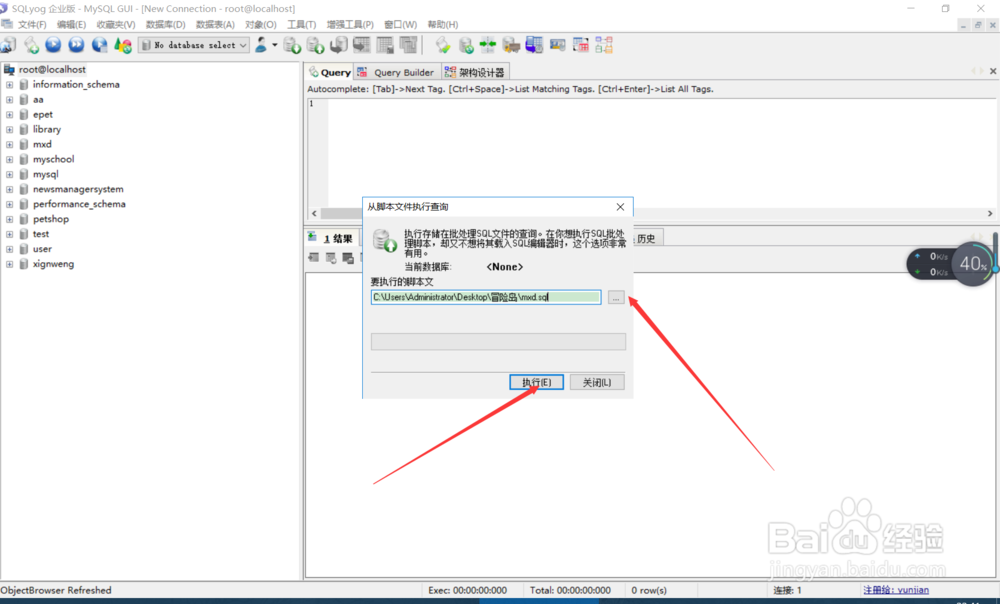The height and width of the screenshot is (604, 1000).
Task: Click the Execute Query play icon
Action: pyautogui.click(x=52, y=44)
